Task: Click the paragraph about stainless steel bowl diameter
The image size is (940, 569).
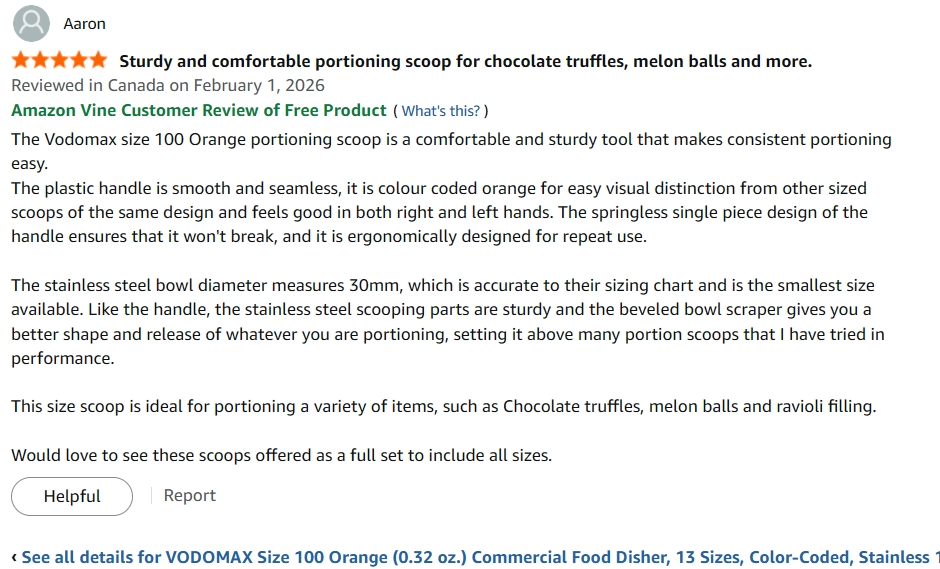Action: tap(448, 321)
